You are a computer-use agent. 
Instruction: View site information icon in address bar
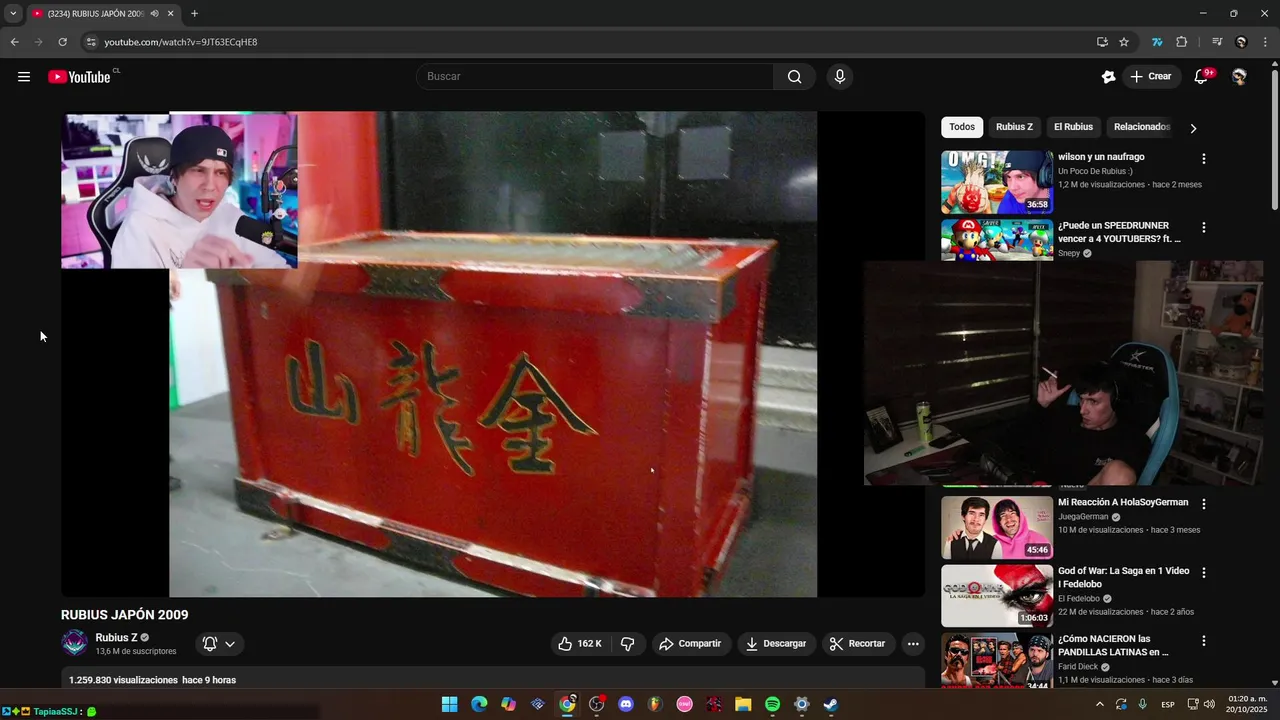point(90,42)
